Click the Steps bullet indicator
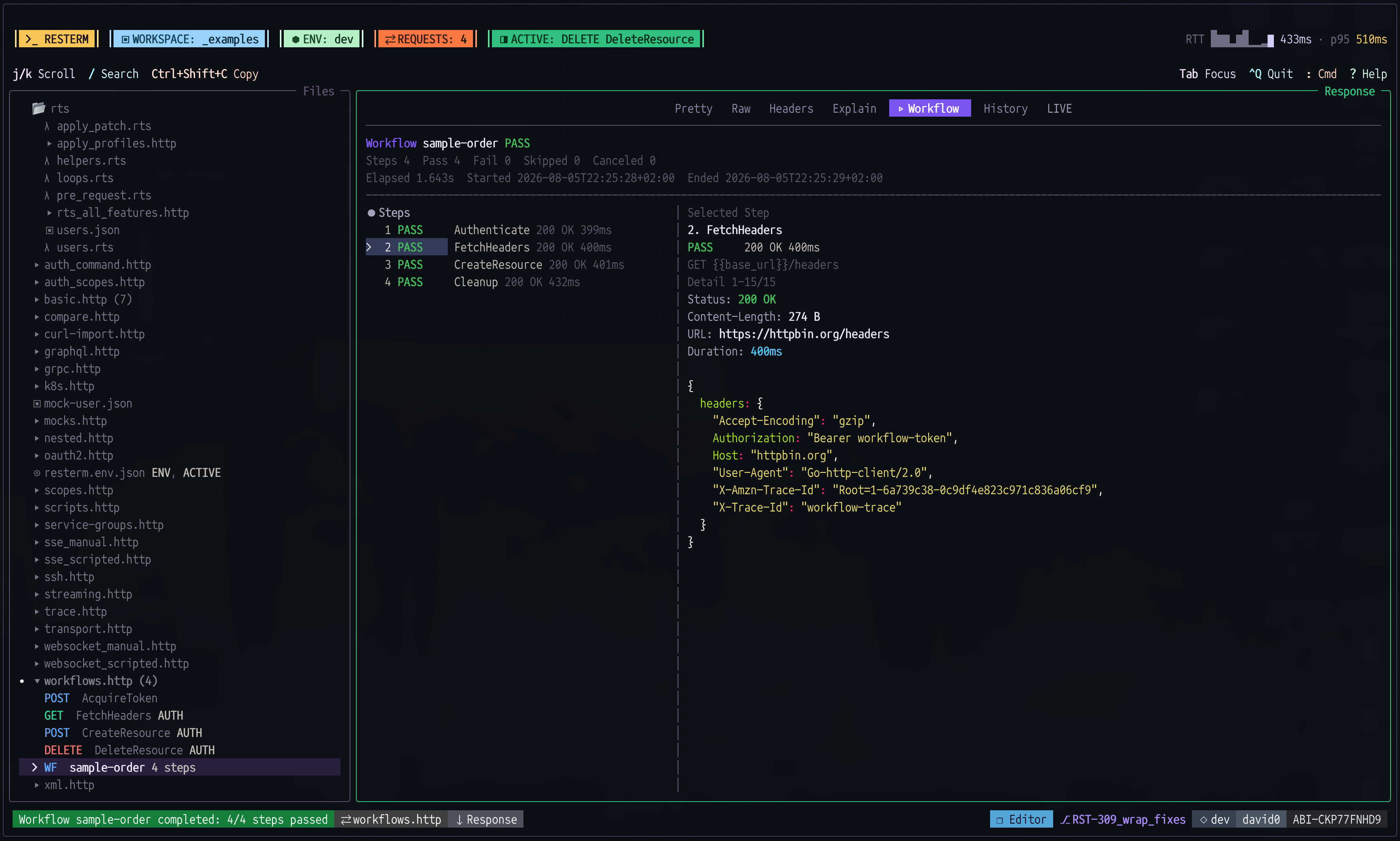 tap(371, 213)
